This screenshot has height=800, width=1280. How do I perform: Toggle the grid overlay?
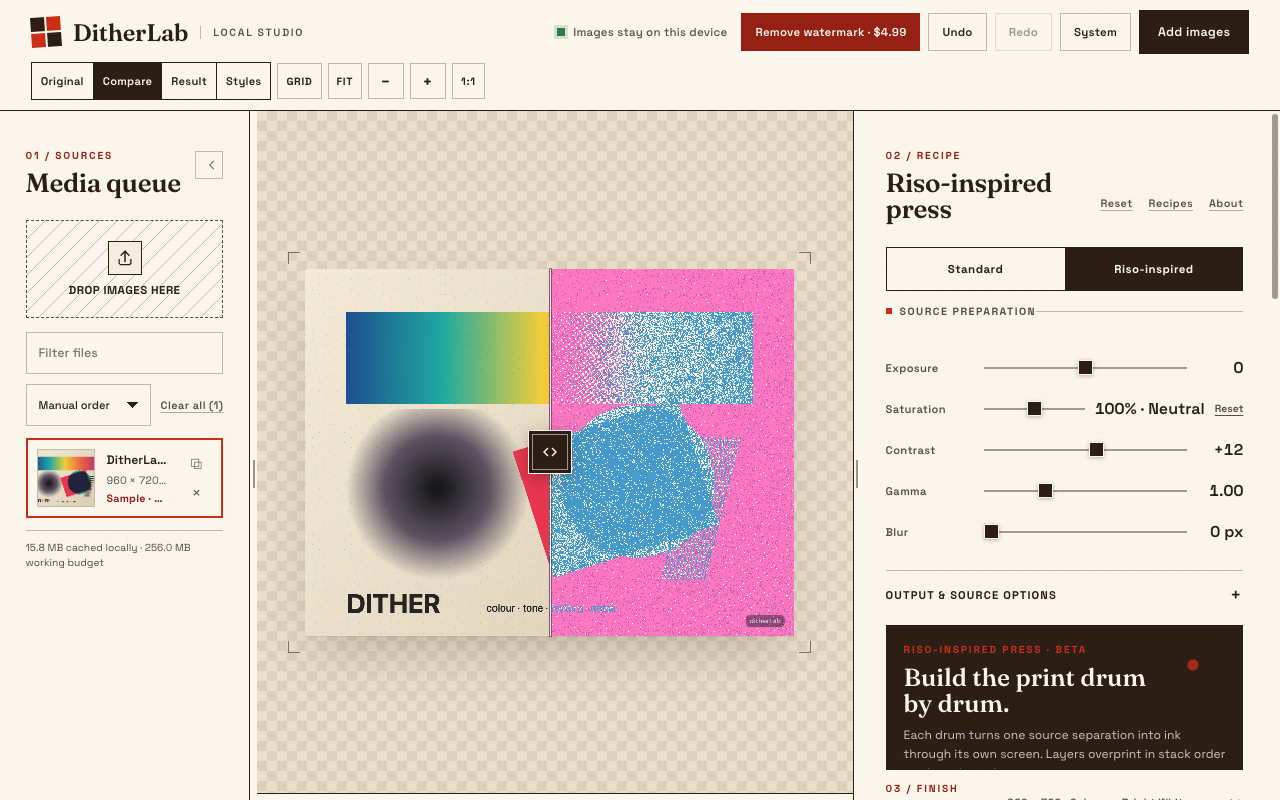[x=299, y=82]
